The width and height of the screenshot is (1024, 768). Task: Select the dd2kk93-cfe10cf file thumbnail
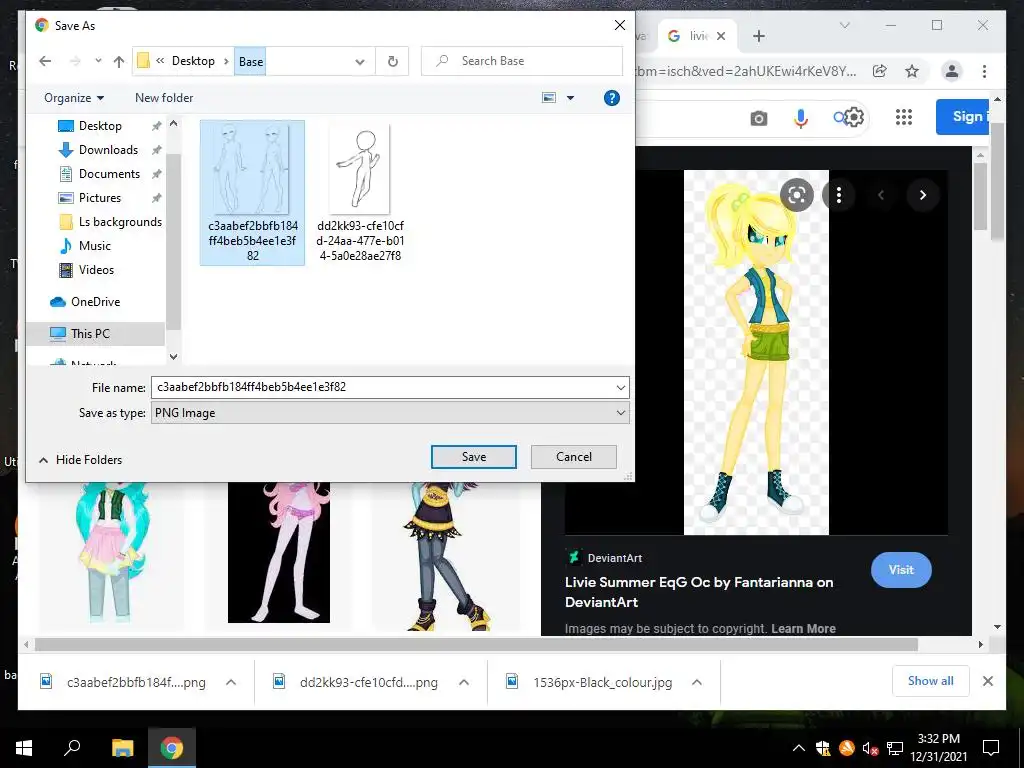pos(360,193)
